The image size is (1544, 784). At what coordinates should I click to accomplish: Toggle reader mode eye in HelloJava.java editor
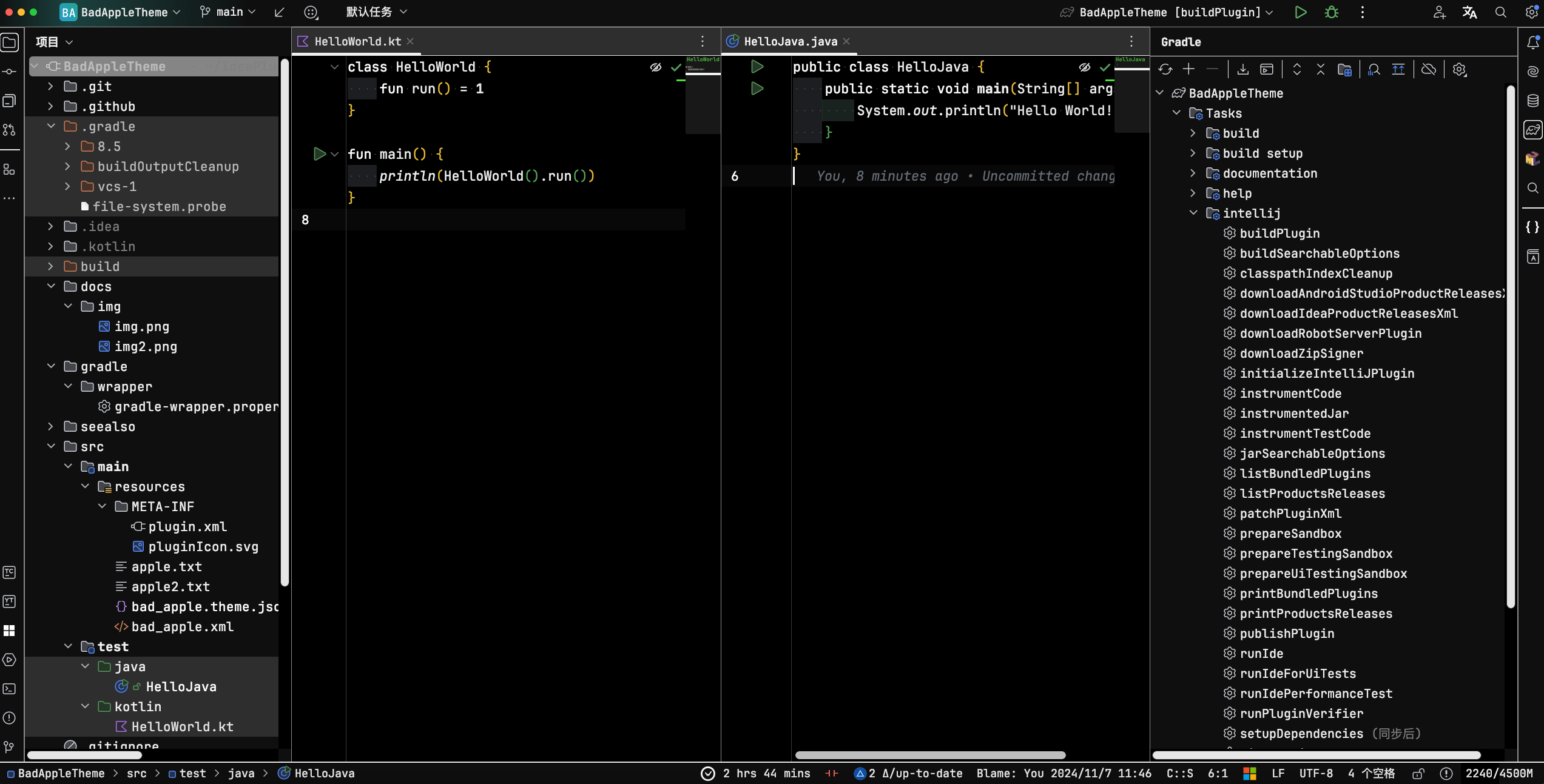pos(1085,67)
